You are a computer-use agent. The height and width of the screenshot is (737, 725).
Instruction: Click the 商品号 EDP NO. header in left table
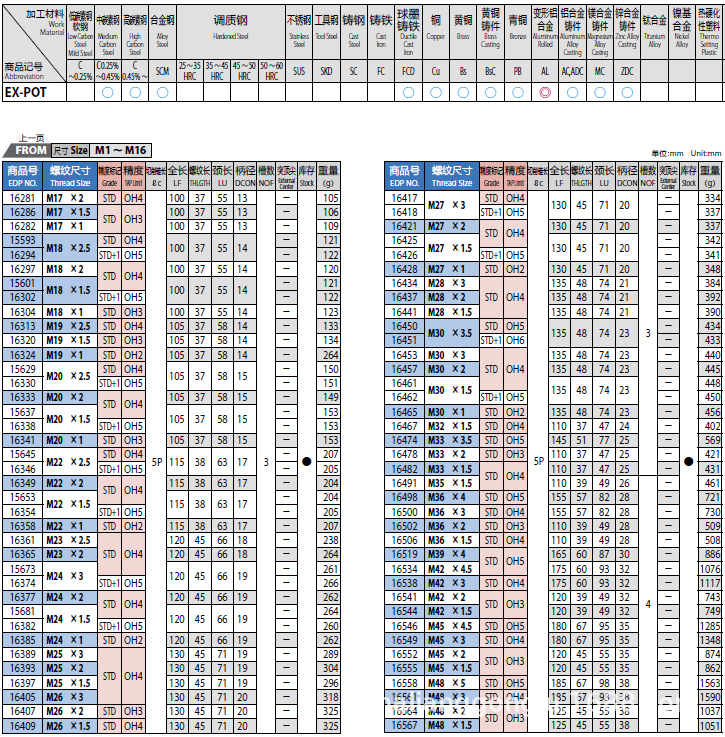(23, 176)
